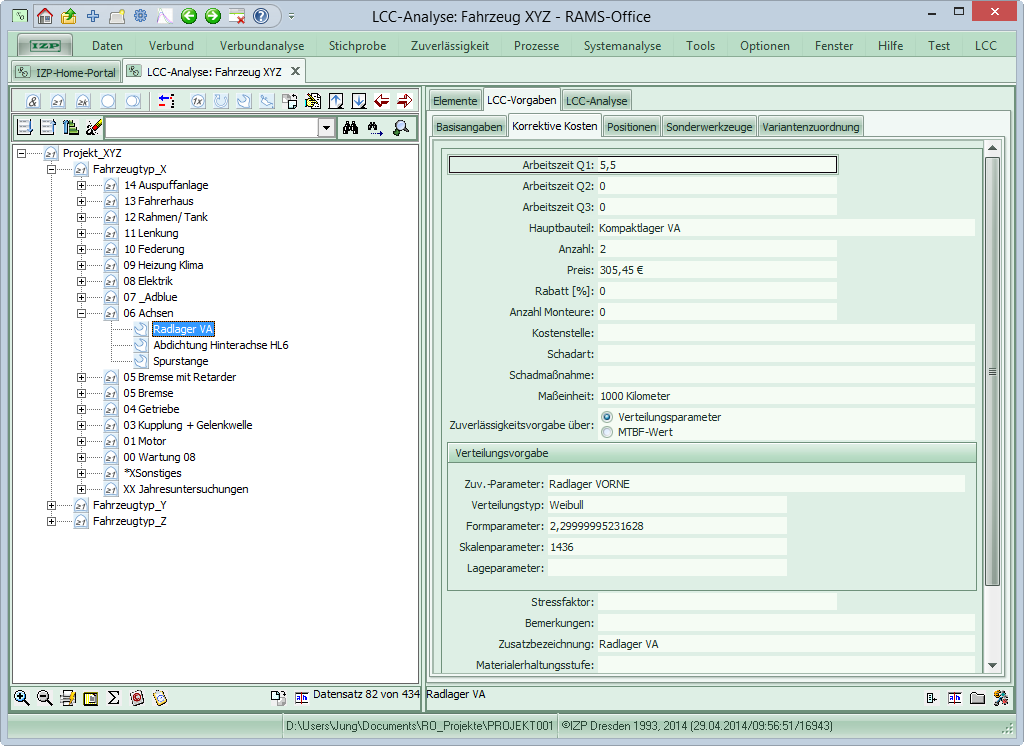Click the folder icon in bottom right toolbar
1024x746 pixels.
977,698
